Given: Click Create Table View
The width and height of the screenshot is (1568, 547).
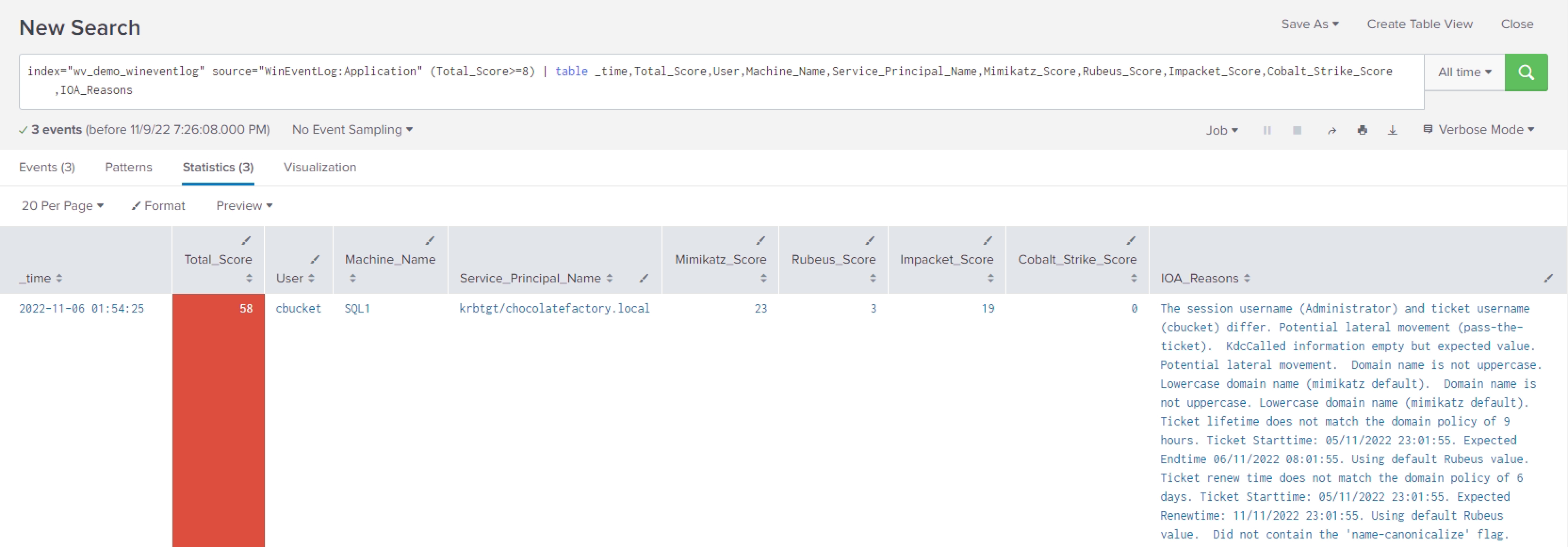Looking at the screenshot, I should pyautogui.click(x=1419, y=24).
